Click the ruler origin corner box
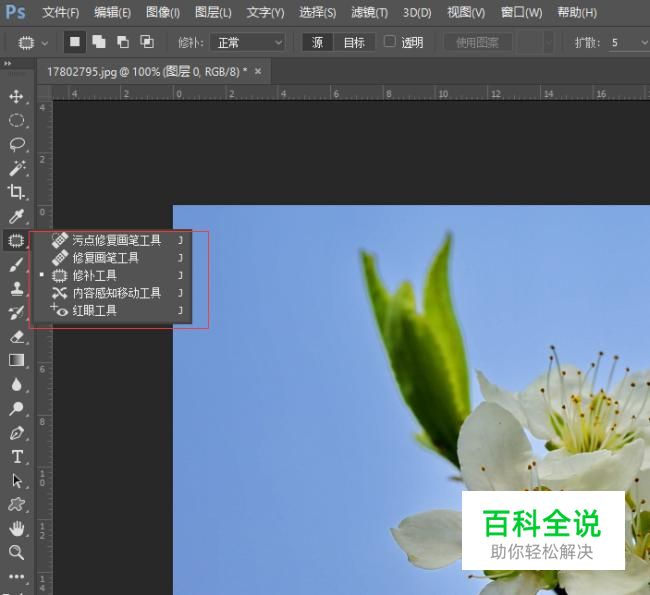Image resolution: width=650 pixels, height=595 pixels. tap(44, 92)
